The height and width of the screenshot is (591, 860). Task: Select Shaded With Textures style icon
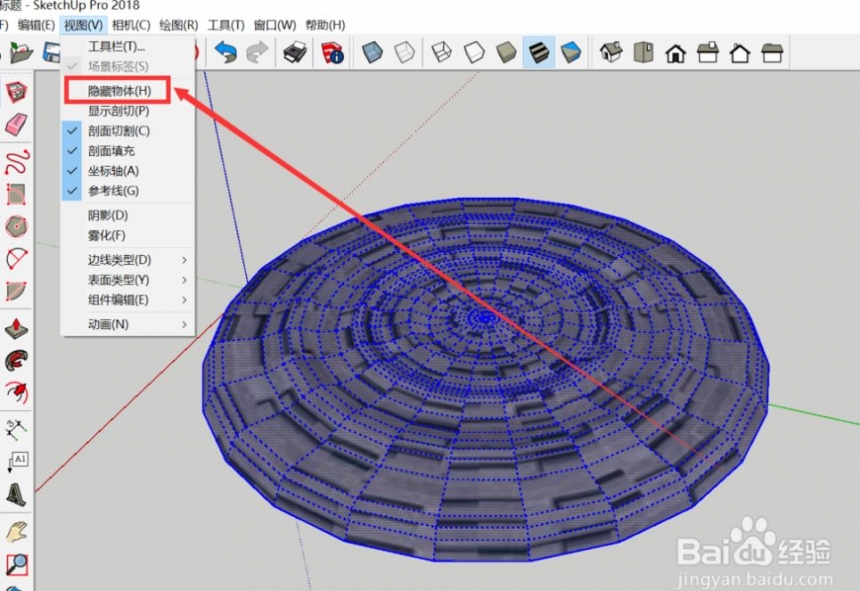539,53
